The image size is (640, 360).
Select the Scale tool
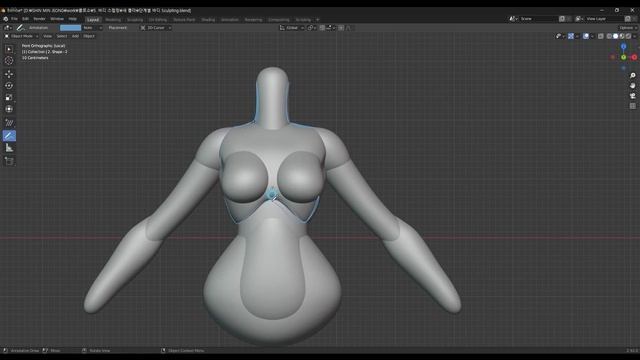pyautogui.click(x=9, y=97)
